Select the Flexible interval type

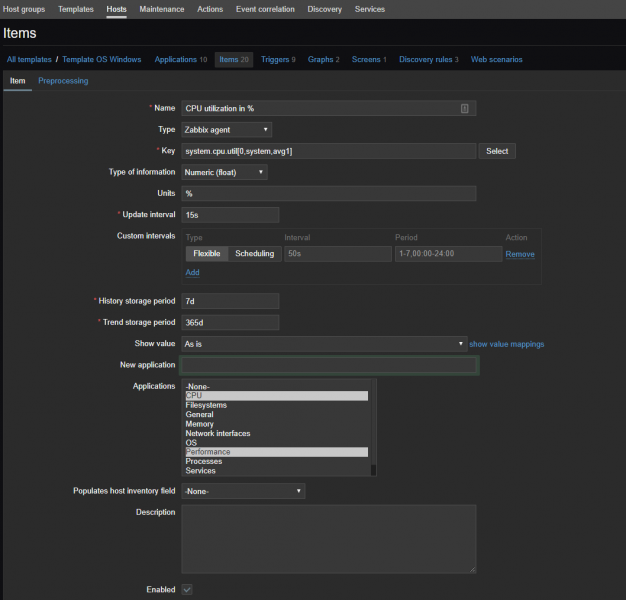tap(206, 254)
